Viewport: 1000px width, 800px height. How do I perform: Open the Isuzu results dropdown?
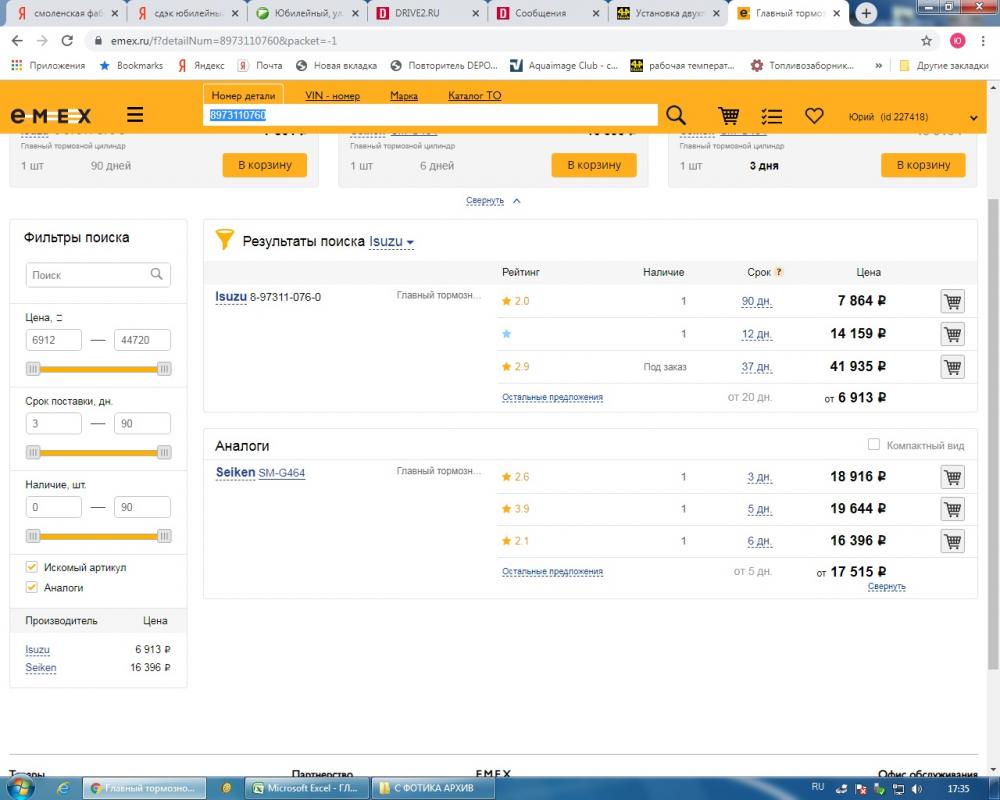coord(392,242)
